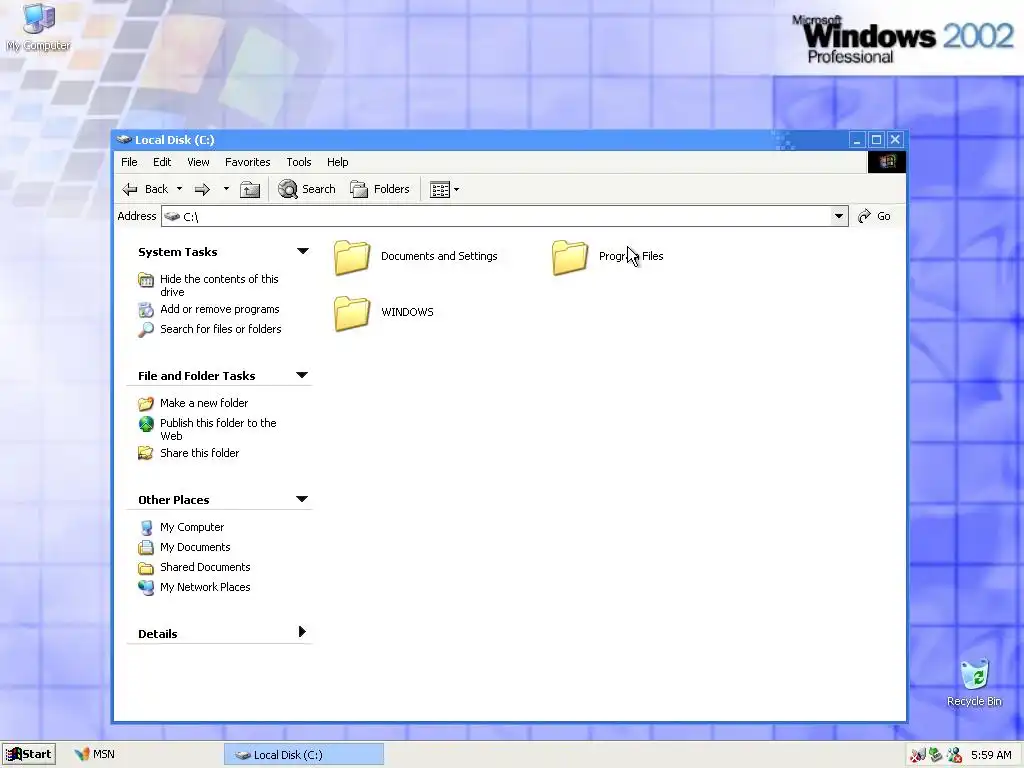Click the Make a new folder icon
Image resolution: width=1024 pixels, height=768 pixels.
146,404
